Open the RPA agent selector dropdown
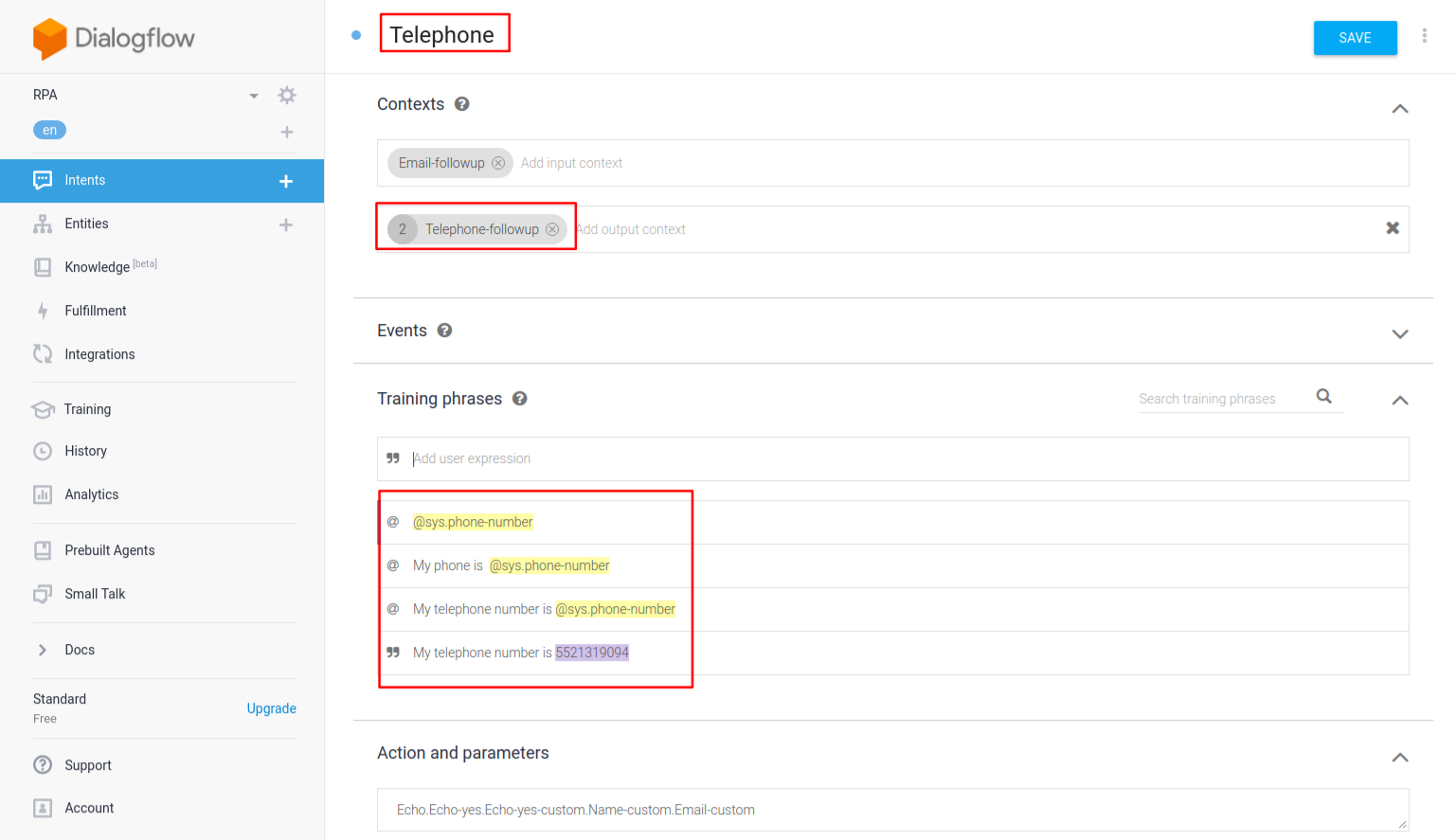 254,96
